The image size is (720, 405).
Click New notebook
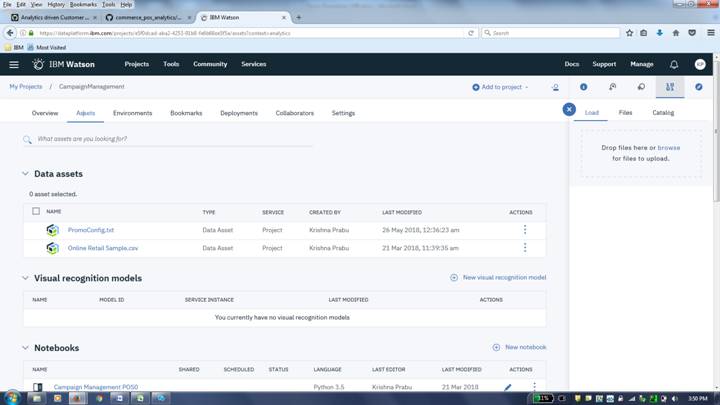(519, 347)
